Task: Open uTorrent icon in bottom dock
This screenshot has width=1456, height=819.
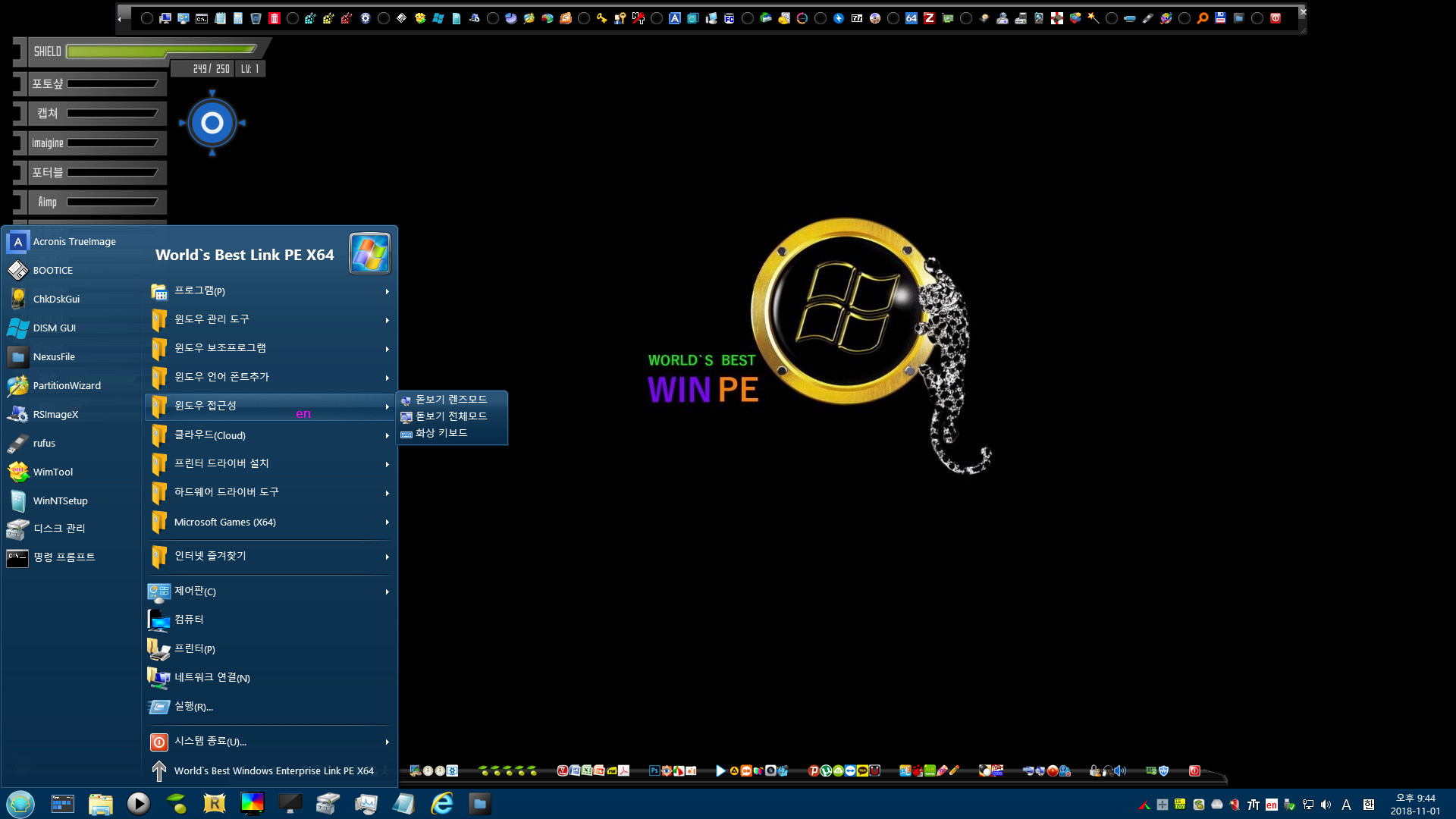Action: click(x=826, y=770)
